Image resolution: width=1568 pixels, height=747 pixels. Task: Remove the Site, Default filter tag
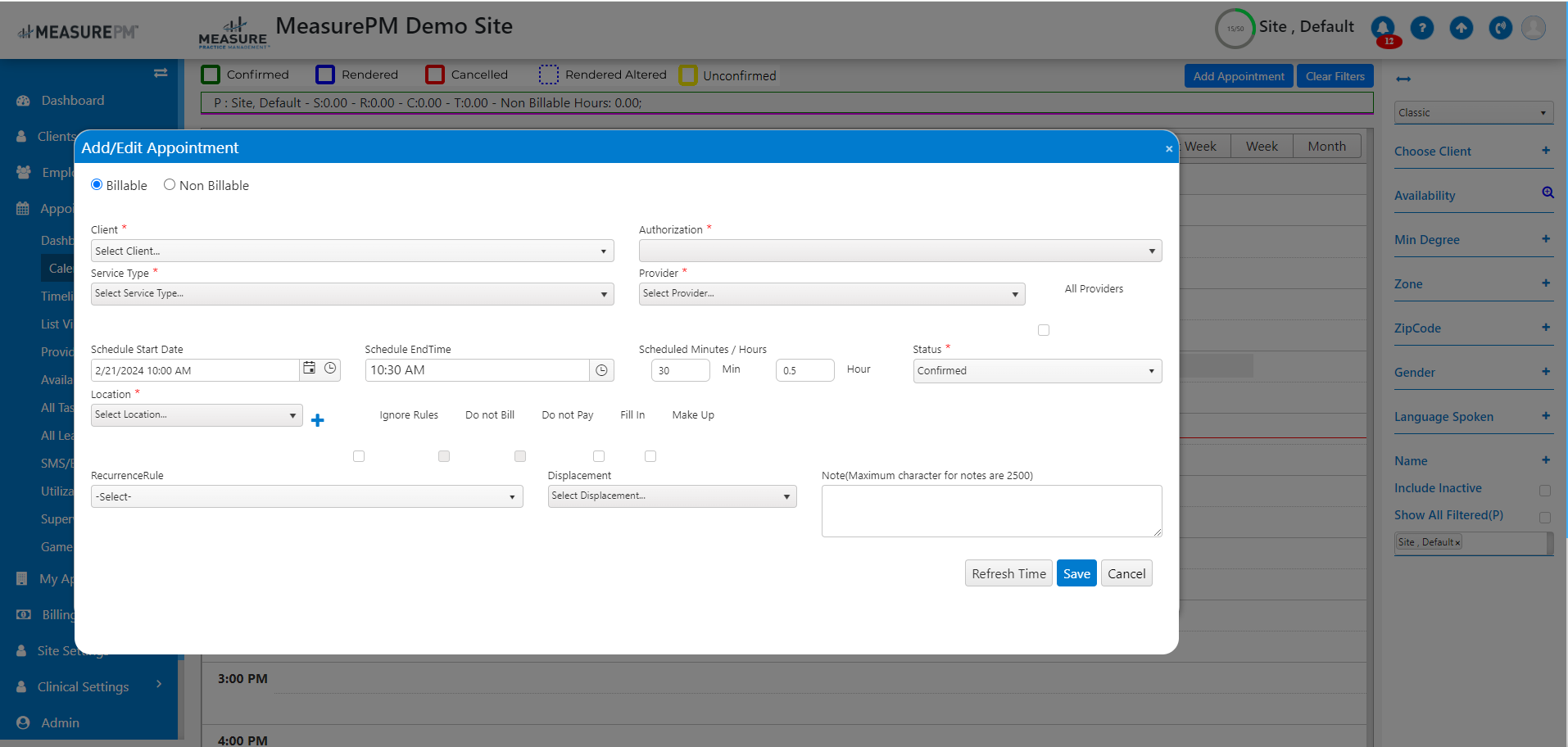(1457, 543)
